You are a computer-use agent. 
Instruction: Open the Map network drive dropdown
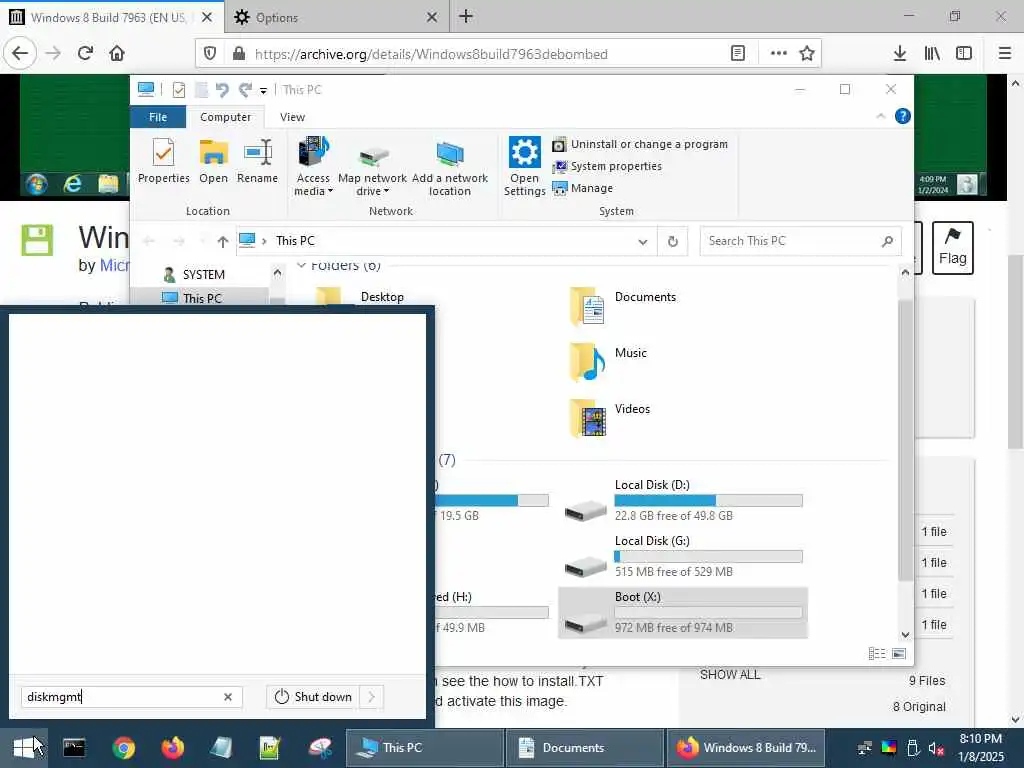pyautogui.click(x=372, y=167)
